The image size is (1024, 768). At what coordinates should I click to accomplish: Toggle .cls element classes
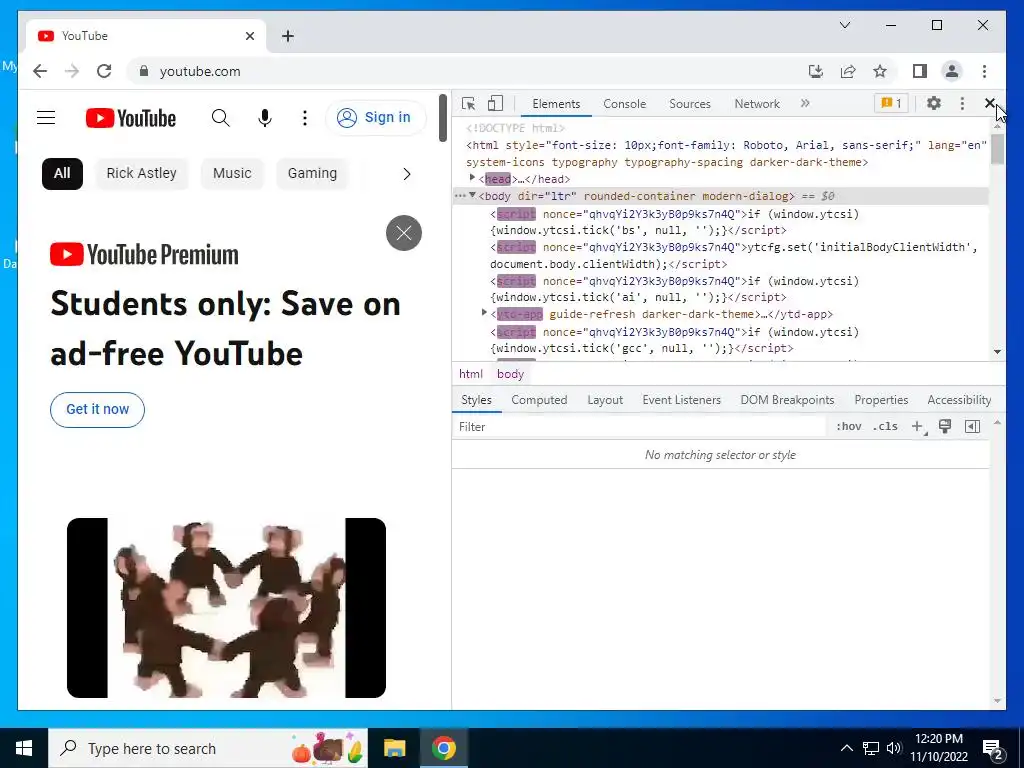point(885,426)
